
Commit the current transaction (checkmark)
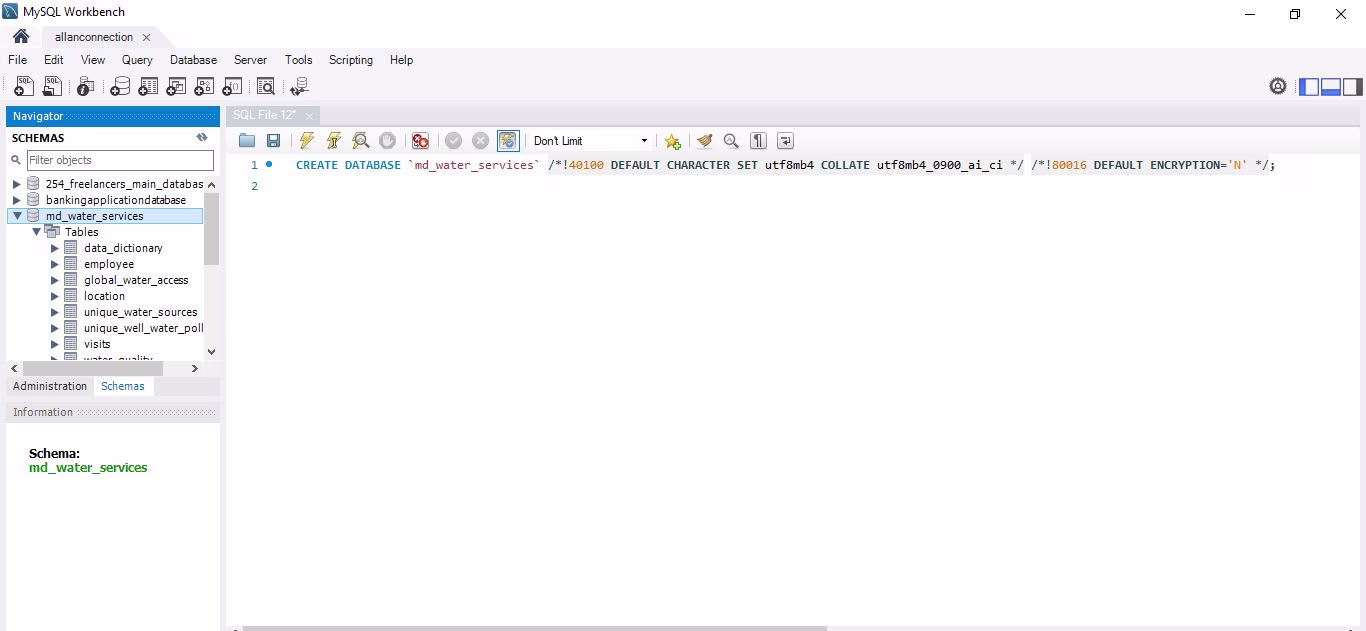point(454,141)
